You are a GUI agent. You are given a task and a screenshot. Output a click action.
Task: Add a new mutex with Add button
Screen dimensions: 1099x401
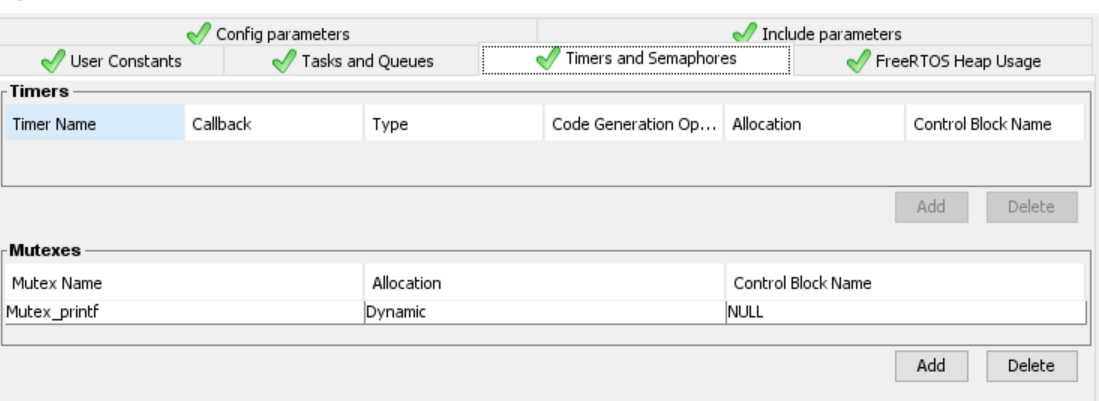tap(930, 366)
